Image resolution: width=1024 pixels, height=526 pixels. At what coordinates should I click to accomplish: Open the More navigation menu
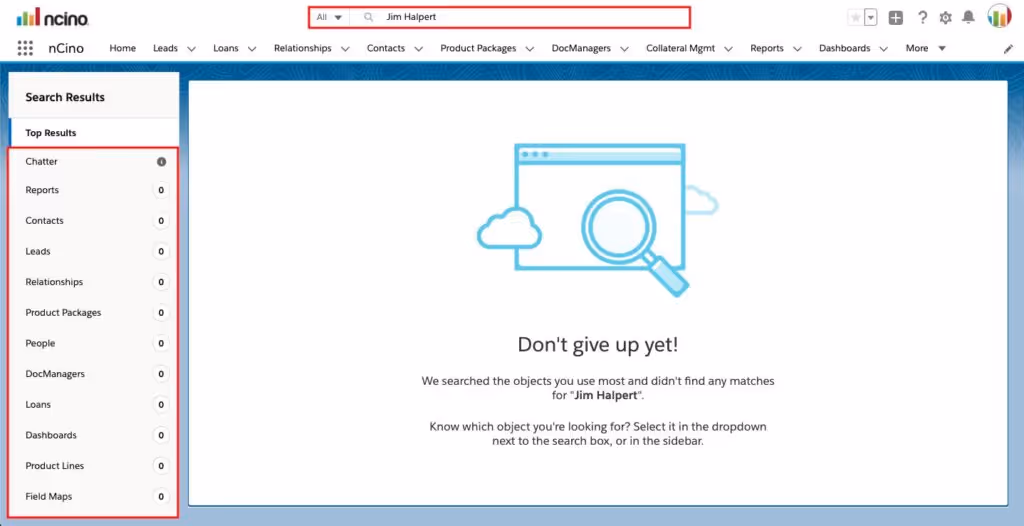tap(925, 48)
